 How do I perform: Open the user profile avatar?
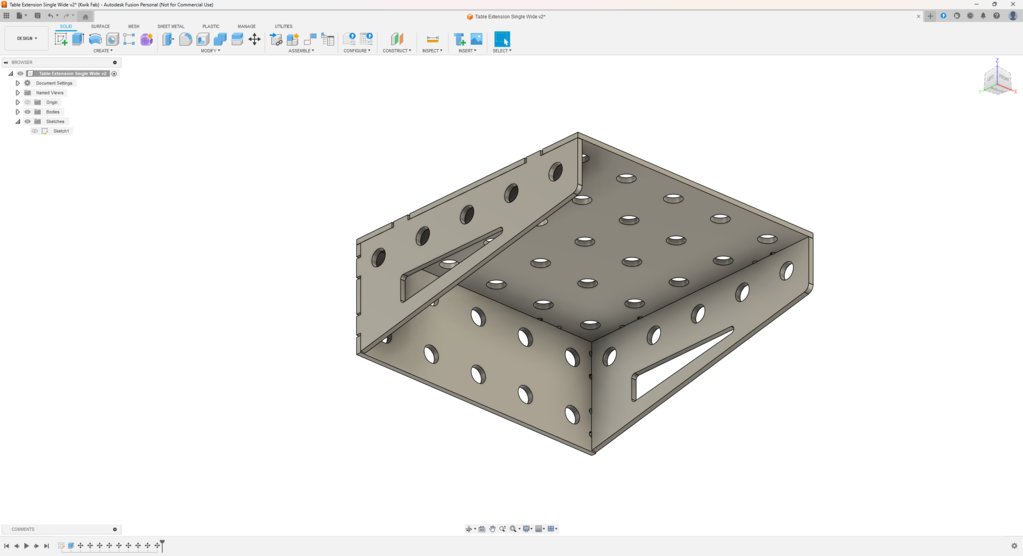point(1013,16)
